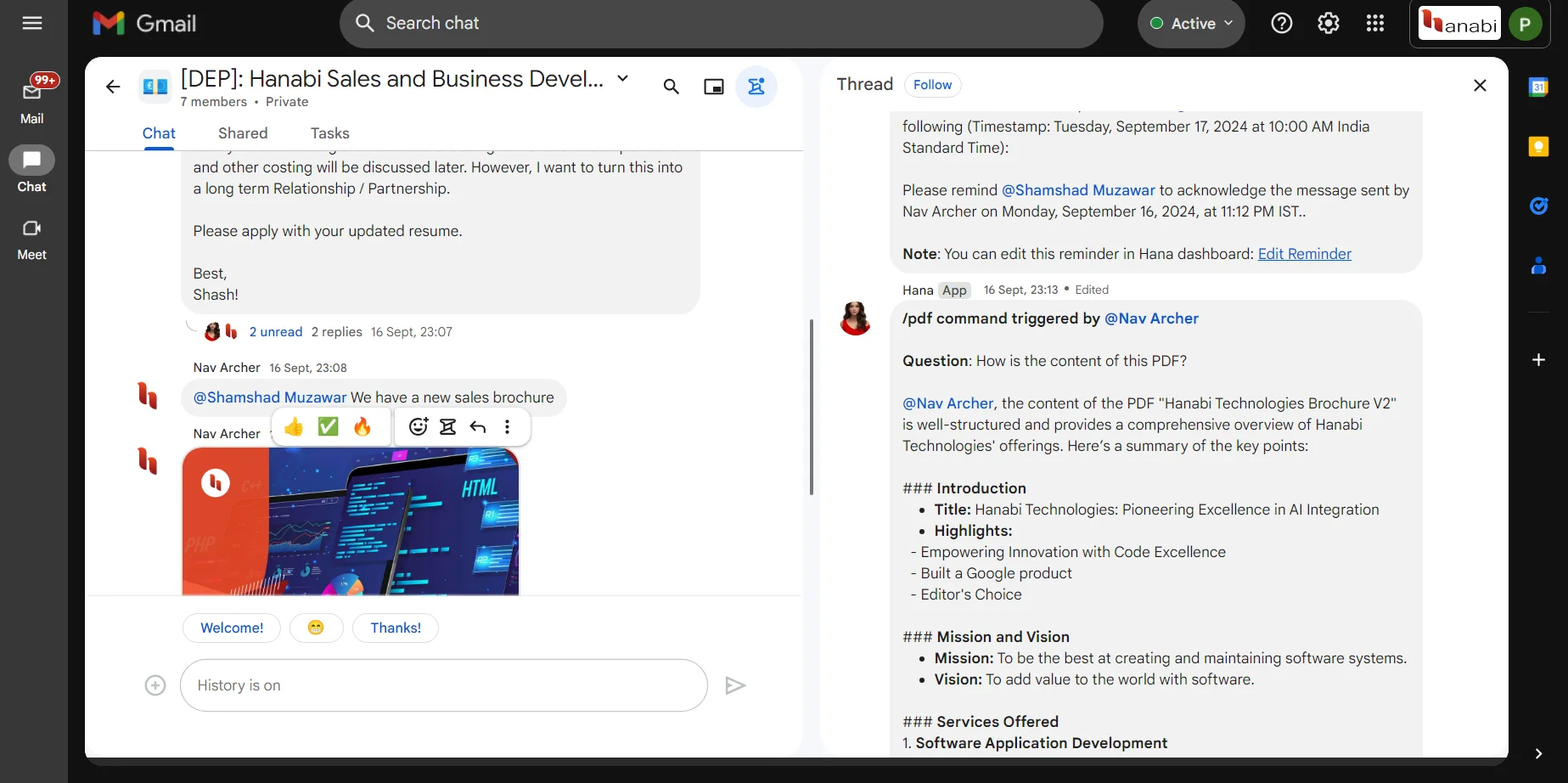The height and width of the screenshot is (783, 1568).
Task: Click the Gmail logo
Action: coord(144,23)
